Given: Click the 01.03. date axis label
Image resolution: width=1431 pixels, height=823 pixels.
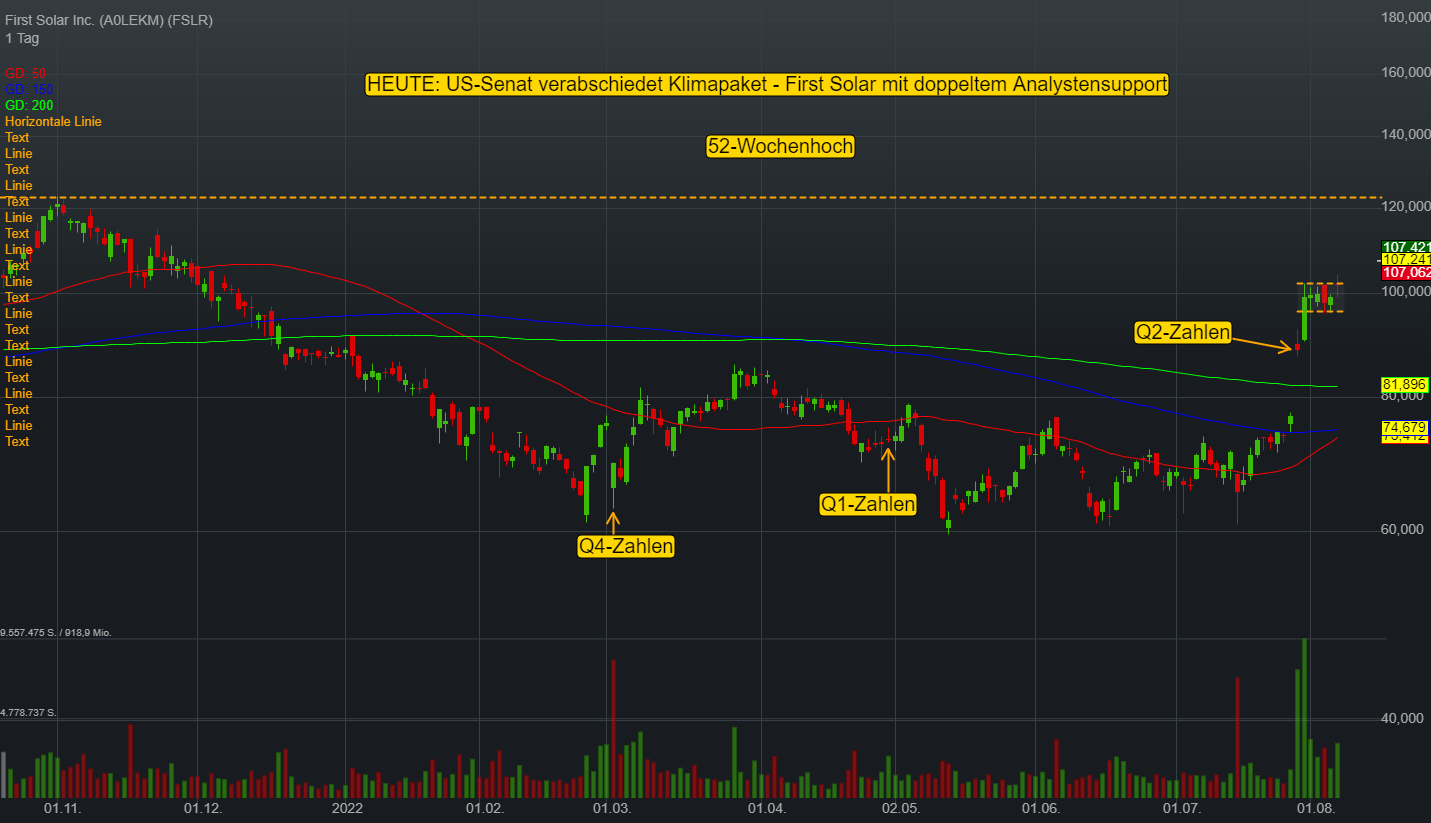Looking at the screenshot, I should 611,807.
